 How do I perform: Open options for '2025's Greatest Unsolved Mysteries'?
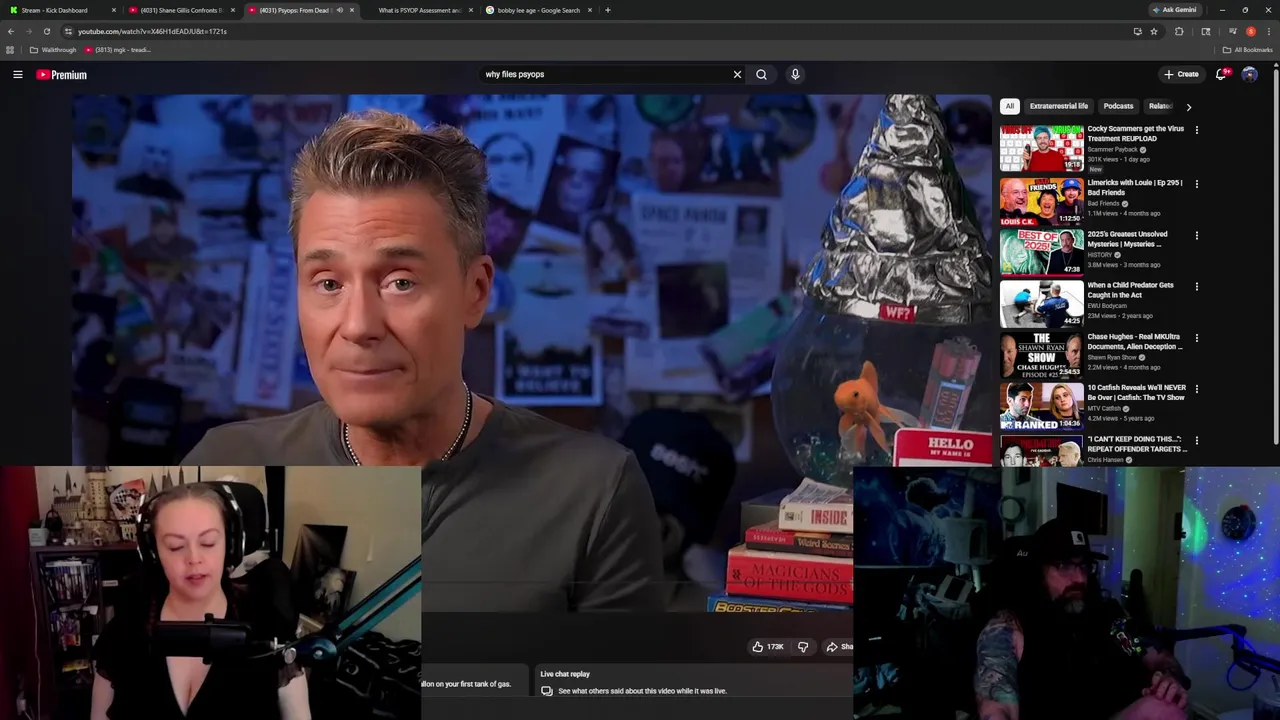[1196, 235]
